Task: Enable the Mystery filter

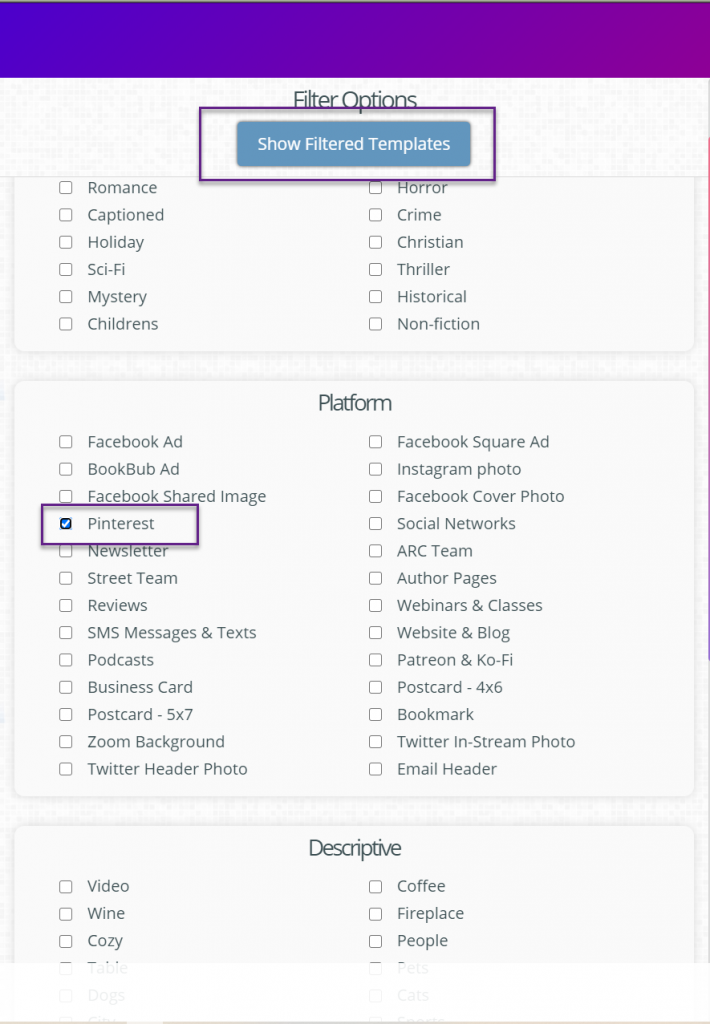Action: pos(65,296)
